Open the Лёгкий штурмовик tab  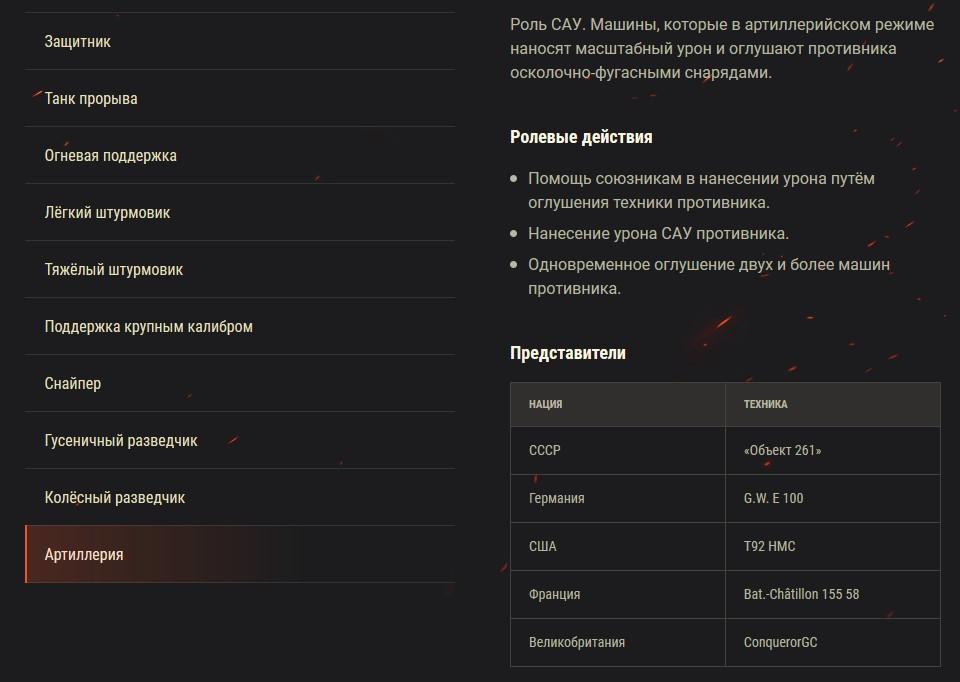click(107, 213)
